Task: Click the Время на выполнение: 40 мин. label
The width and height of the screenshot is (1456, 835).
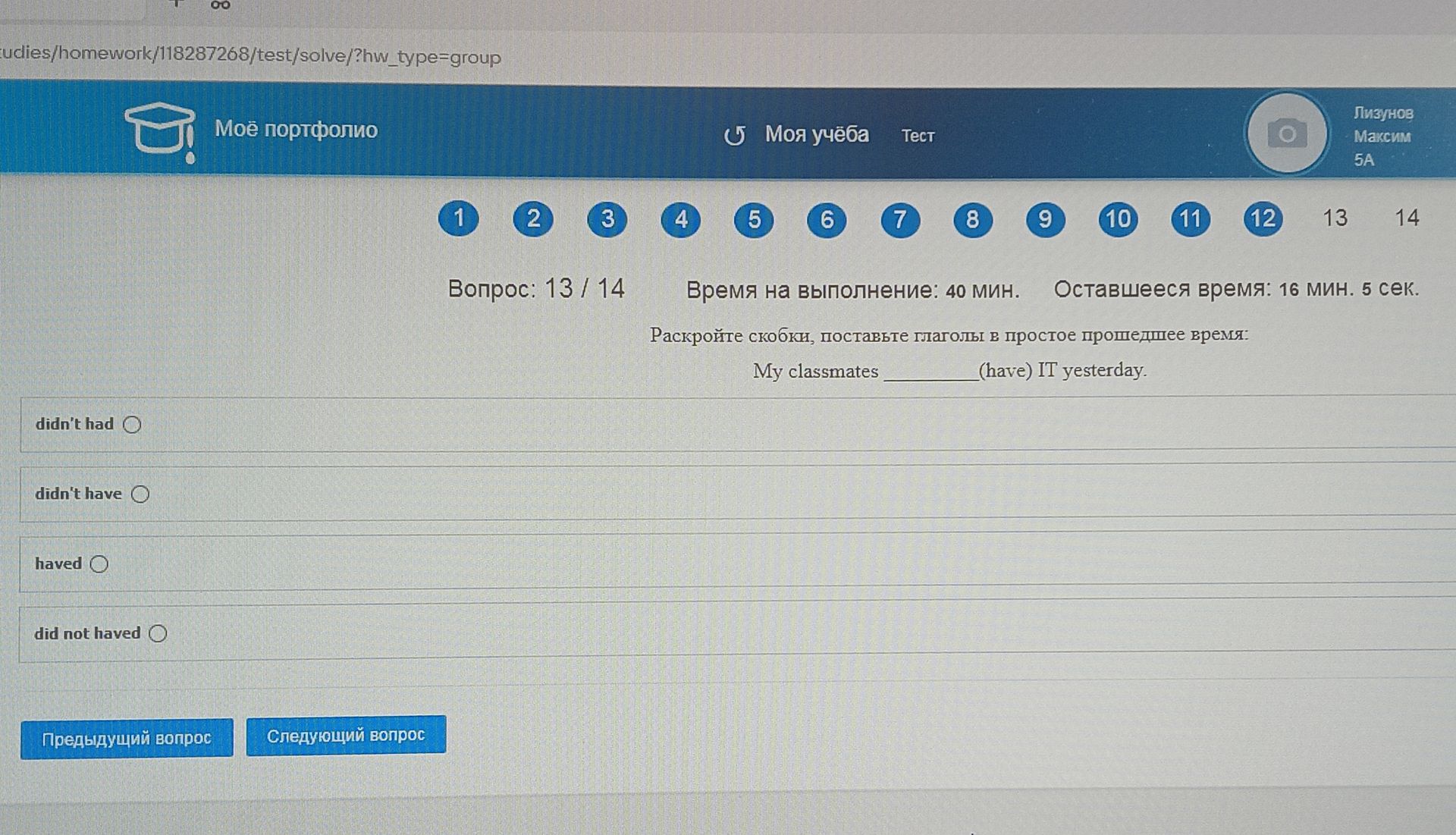Action: 853,290
